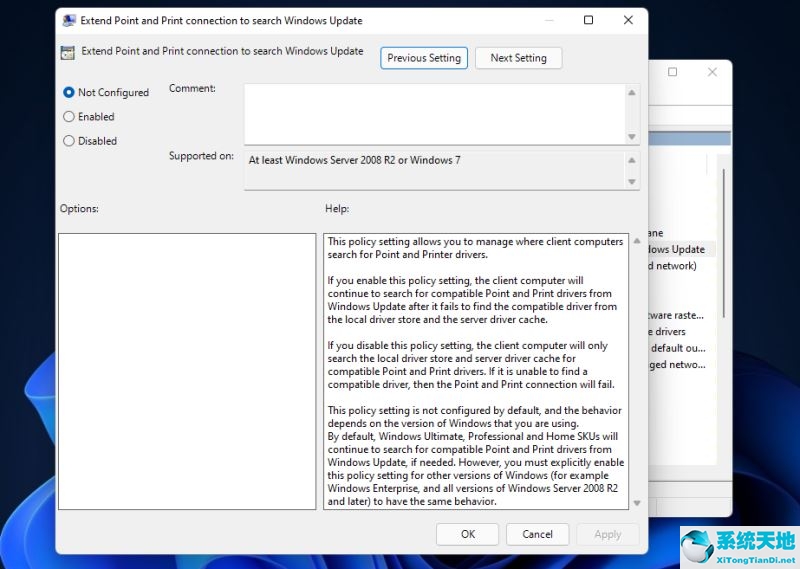Screen dimensions: 800x569
Task: Close the background Group Policy window
Action: click(x=712, y=72)
